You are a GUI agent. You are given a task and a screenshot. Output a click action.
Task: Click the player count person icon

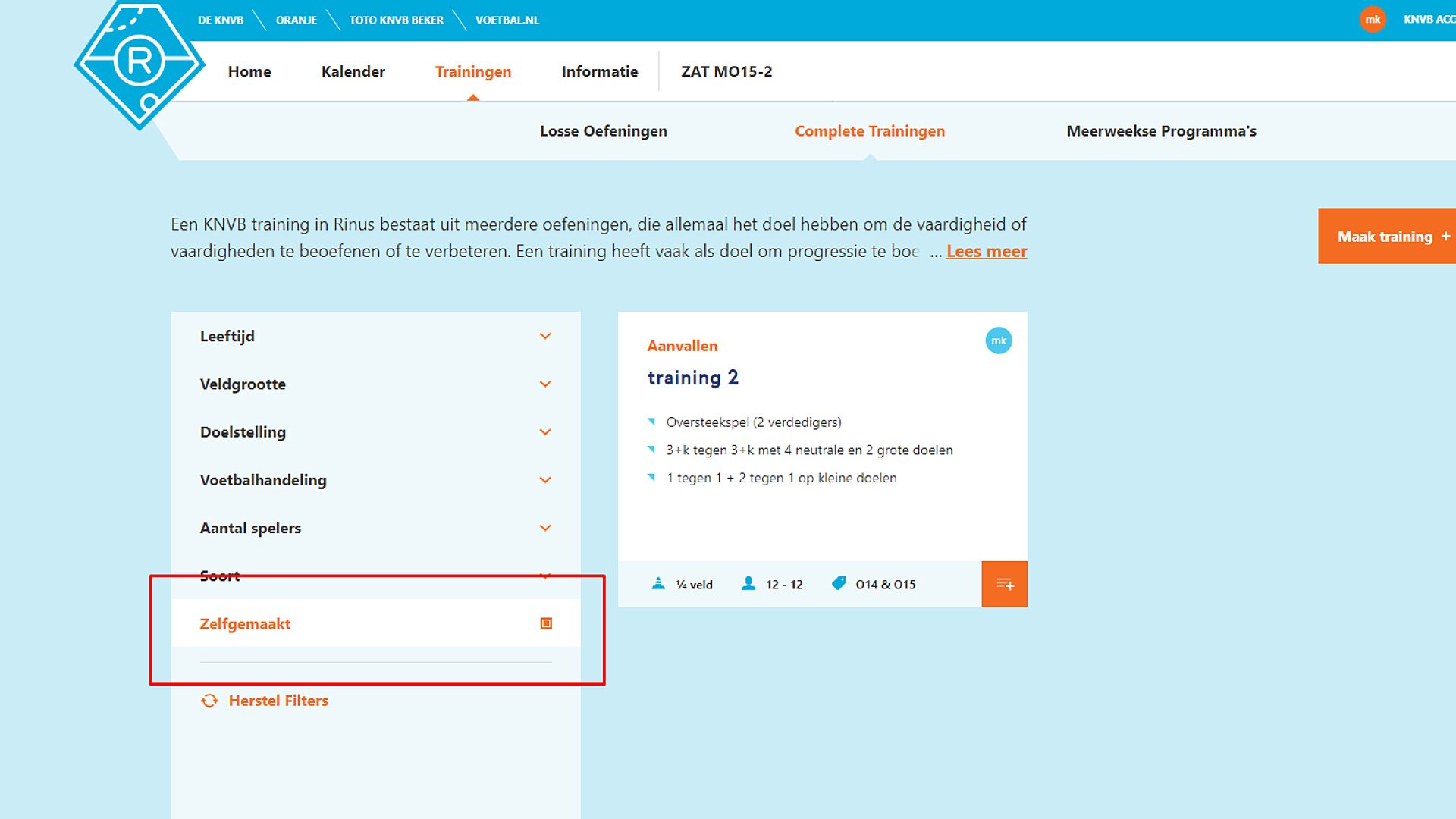pyautogui.click(x=748, y=583)
